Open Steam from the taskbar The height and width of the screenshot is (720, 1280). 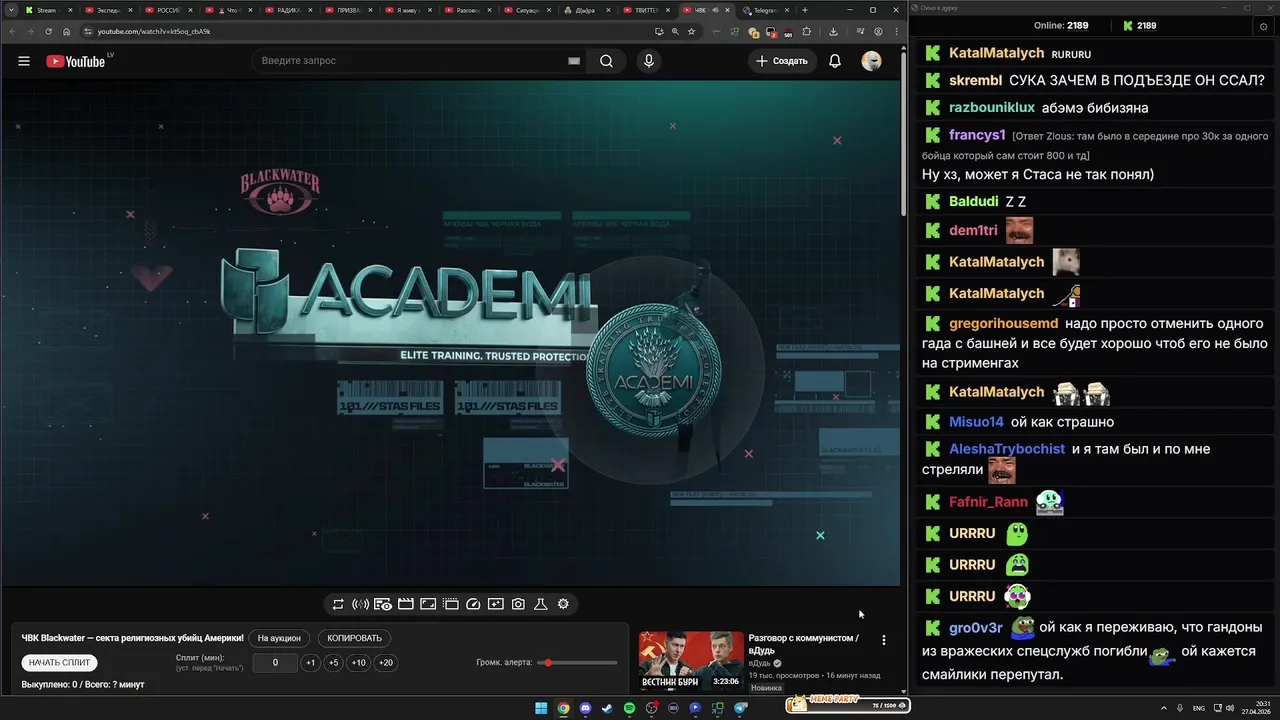[607, 708]
